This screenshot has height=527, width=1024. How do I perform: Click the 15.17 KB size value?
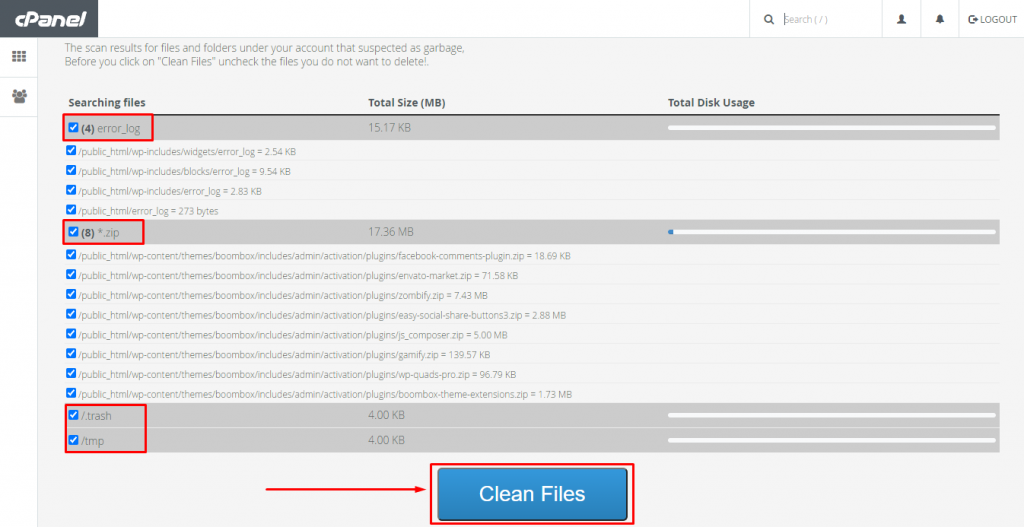pos(390,128)
